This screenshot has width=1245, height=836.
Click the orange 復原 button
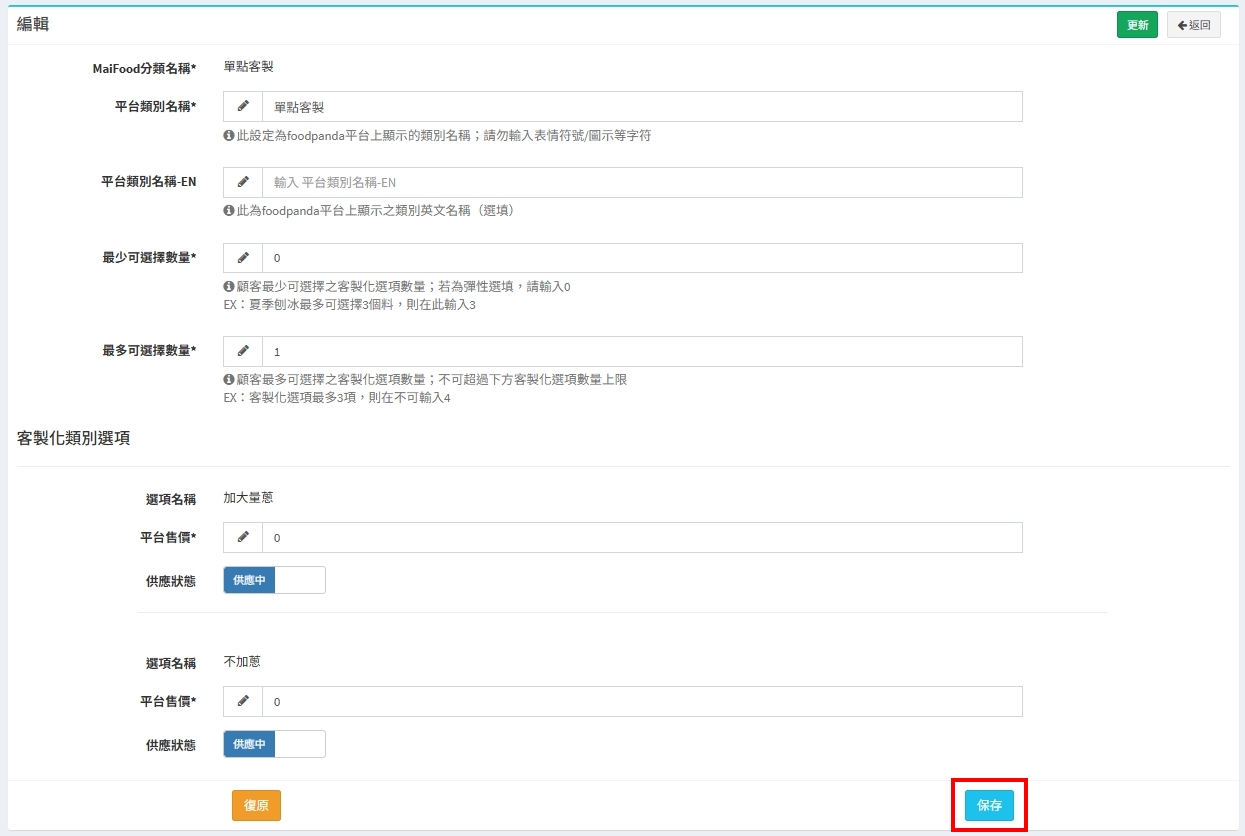click(256, 805)
